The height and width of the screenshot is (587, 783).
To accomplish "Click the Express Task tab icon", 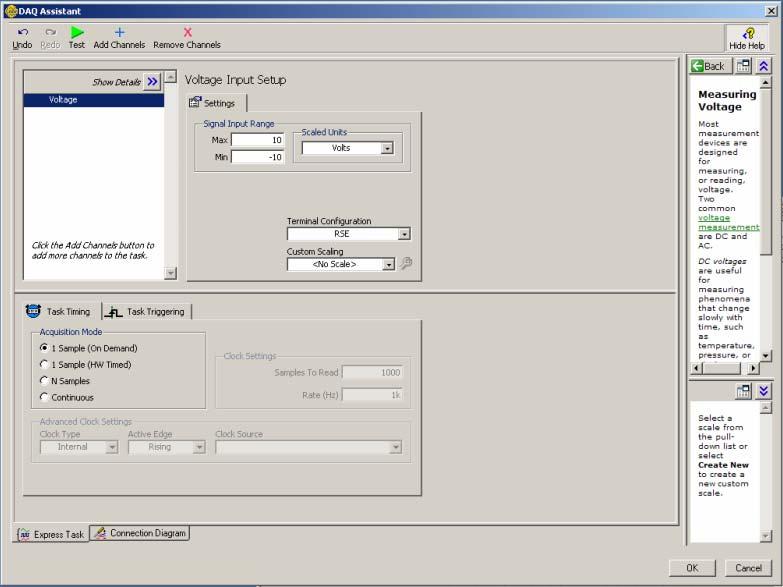I will pyautogui.click(x=24, y=534).
